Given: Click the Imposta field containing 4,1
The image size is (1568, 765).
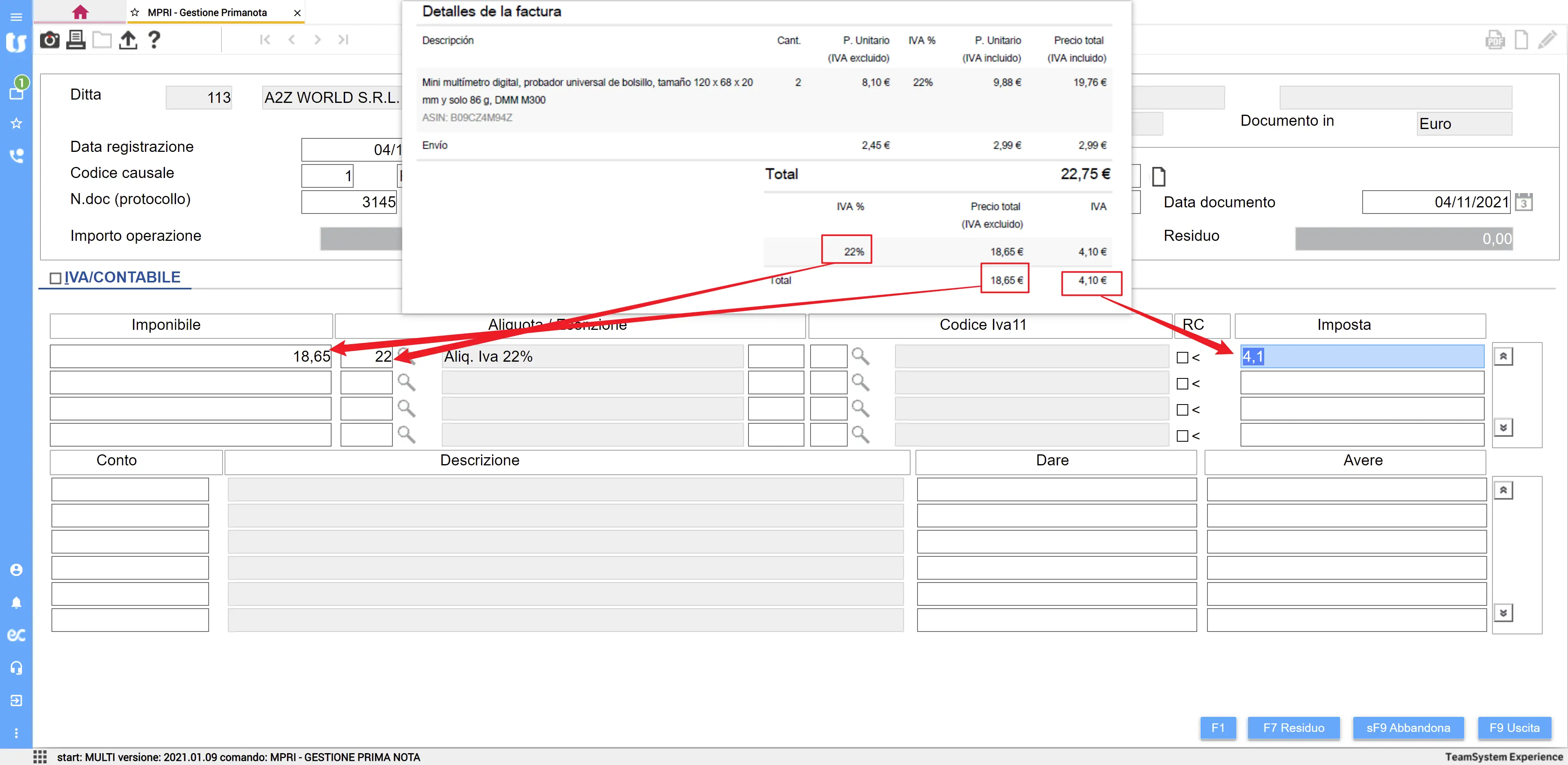Looking at the screenshot, I should 1362,357.
